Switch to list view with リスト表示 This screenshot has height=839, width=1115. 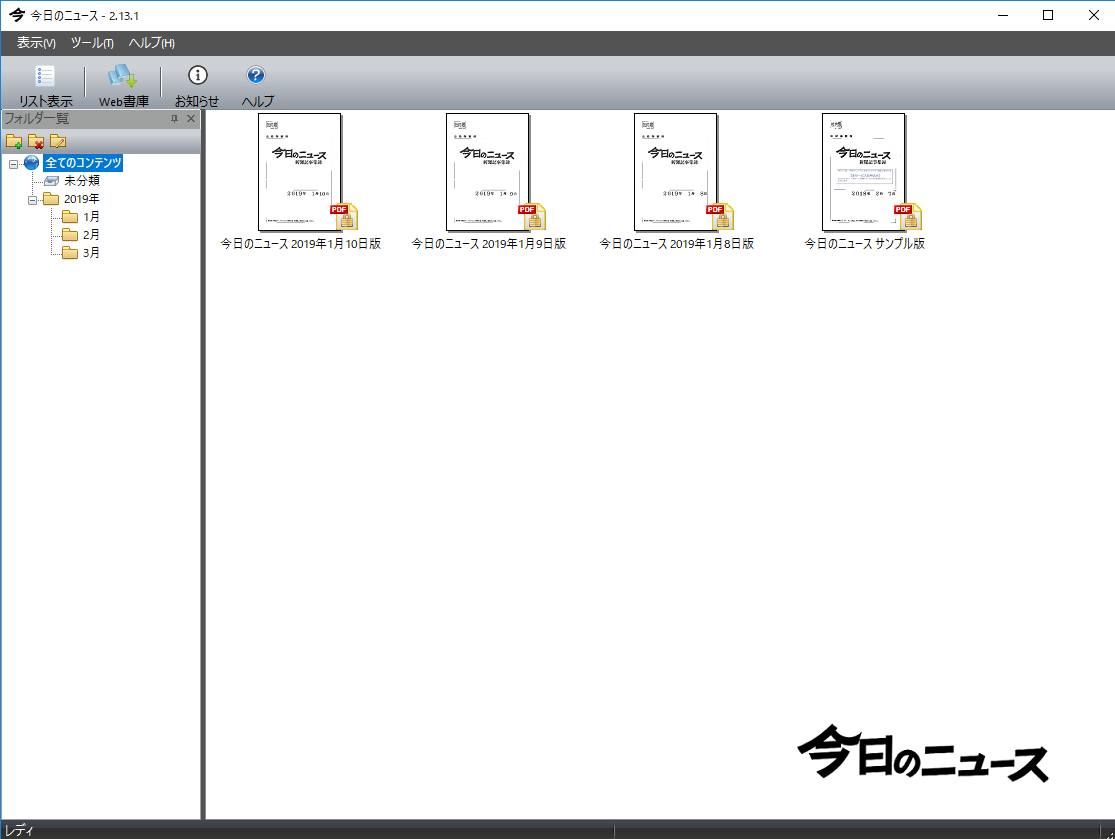[45, 85]
